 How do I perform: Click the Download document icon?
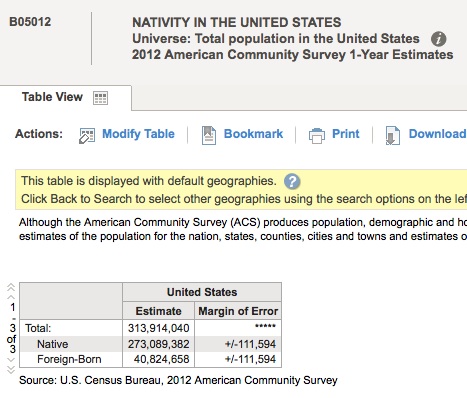pos(392,136)
